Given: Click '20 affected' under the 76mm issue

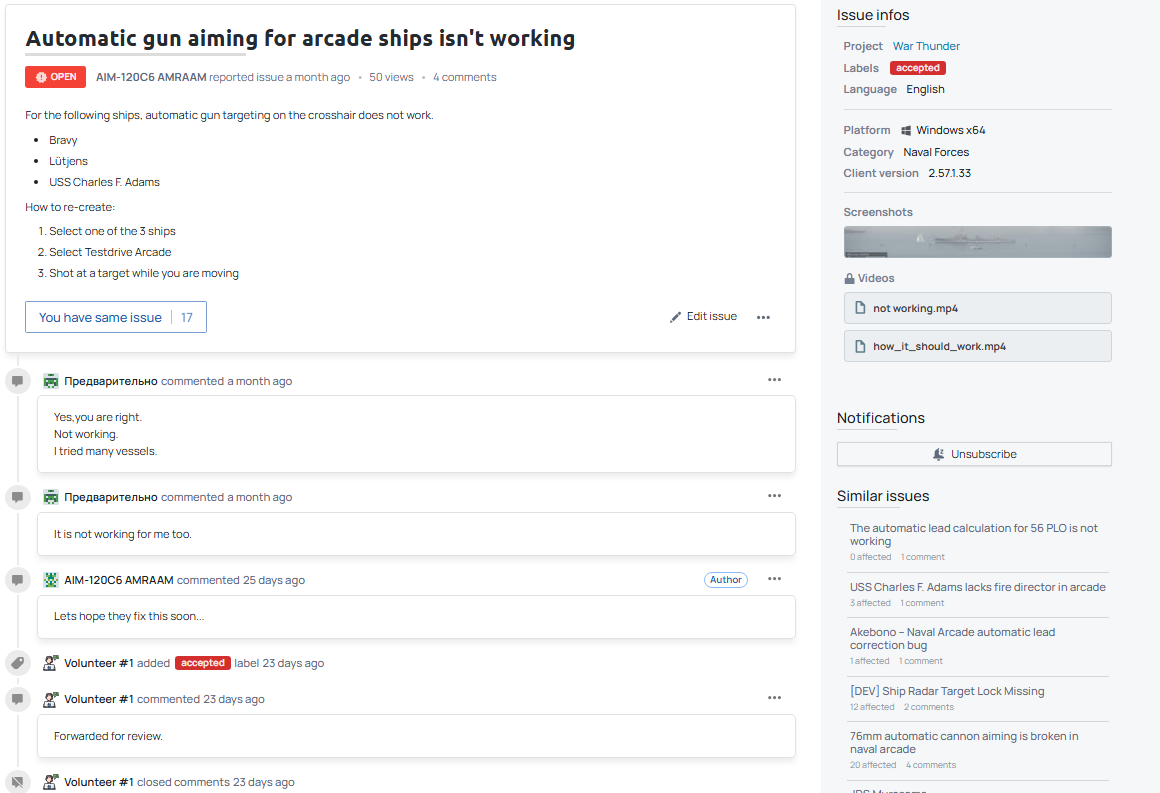Looking at the screenshot, I should (x=873, y=765).
